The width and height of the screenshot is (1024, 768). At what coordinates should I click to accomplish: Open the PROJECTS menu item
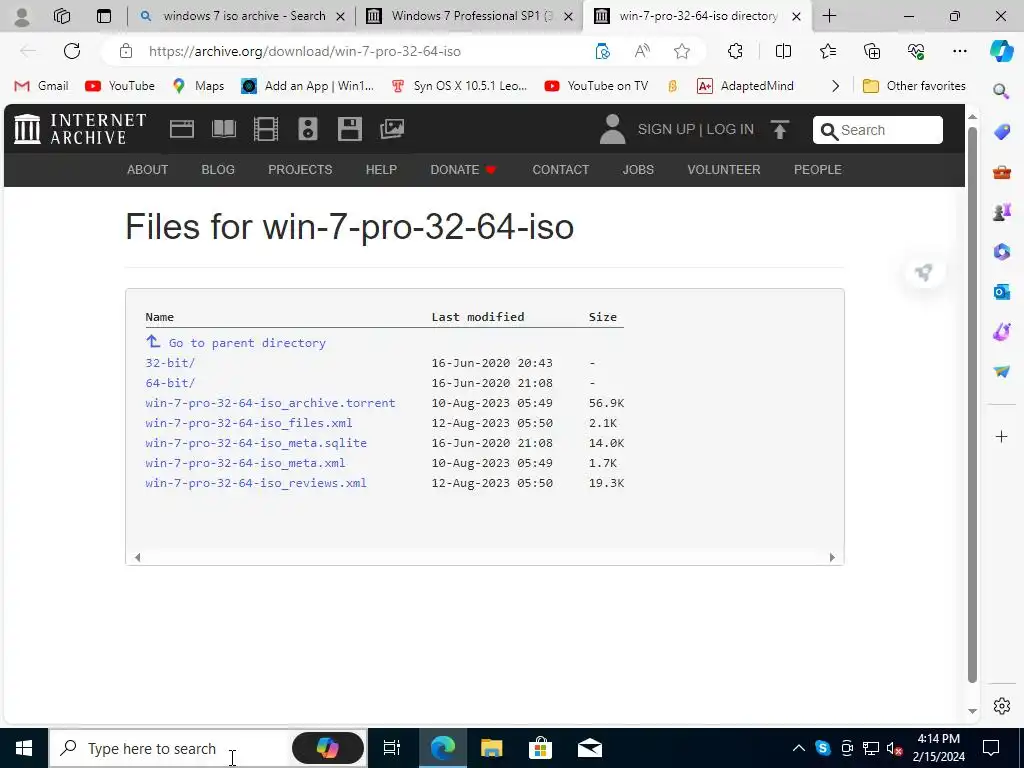point(300,170)
